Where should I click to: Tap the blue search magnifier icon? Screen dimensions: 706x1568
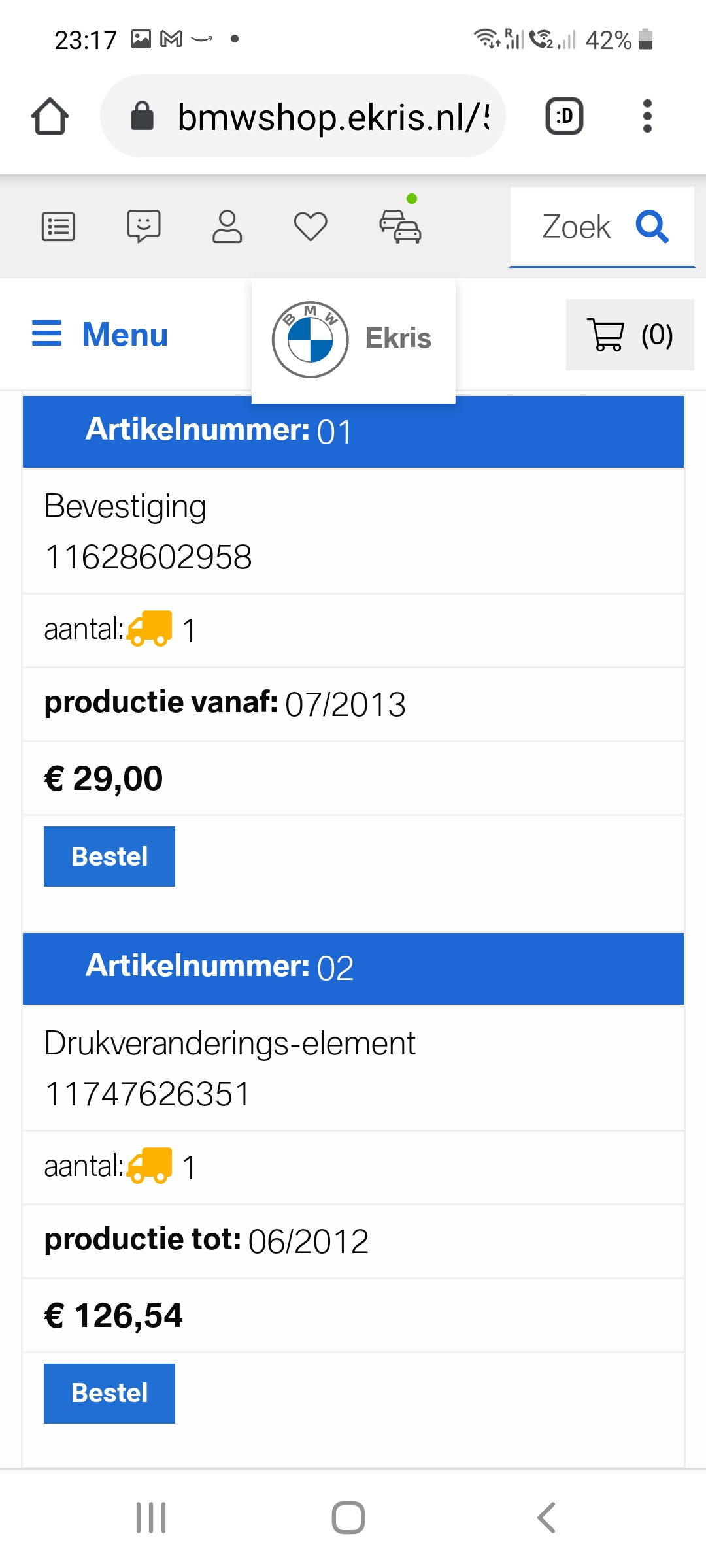pos(652,227)
